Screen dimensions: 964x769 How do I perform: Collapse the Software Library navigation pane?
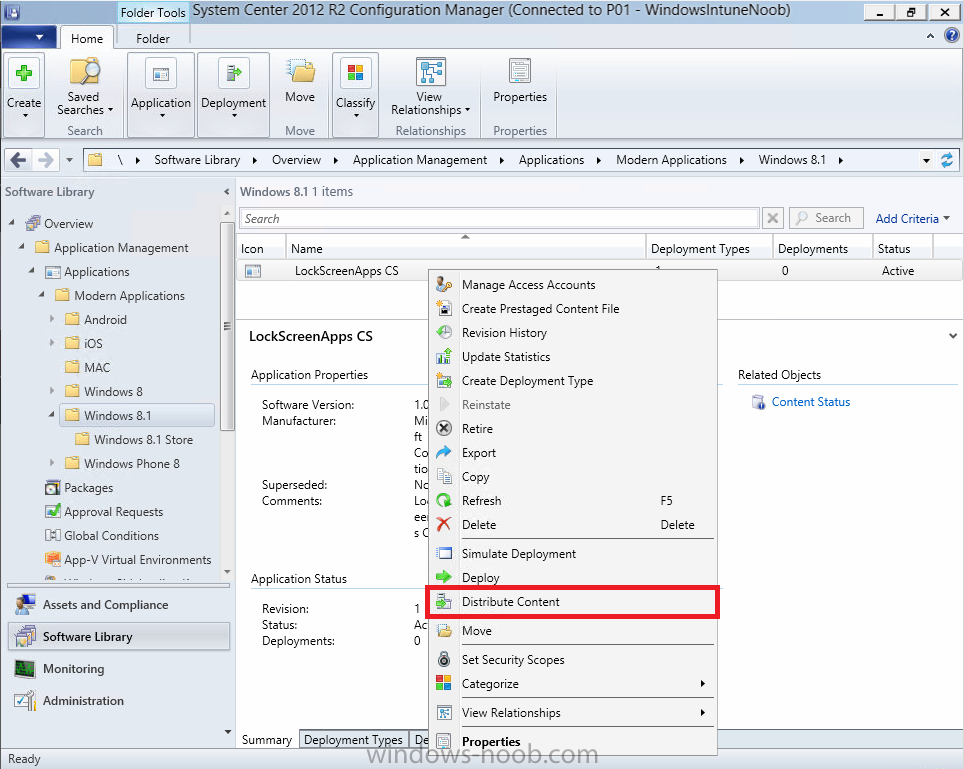(227, 192)
